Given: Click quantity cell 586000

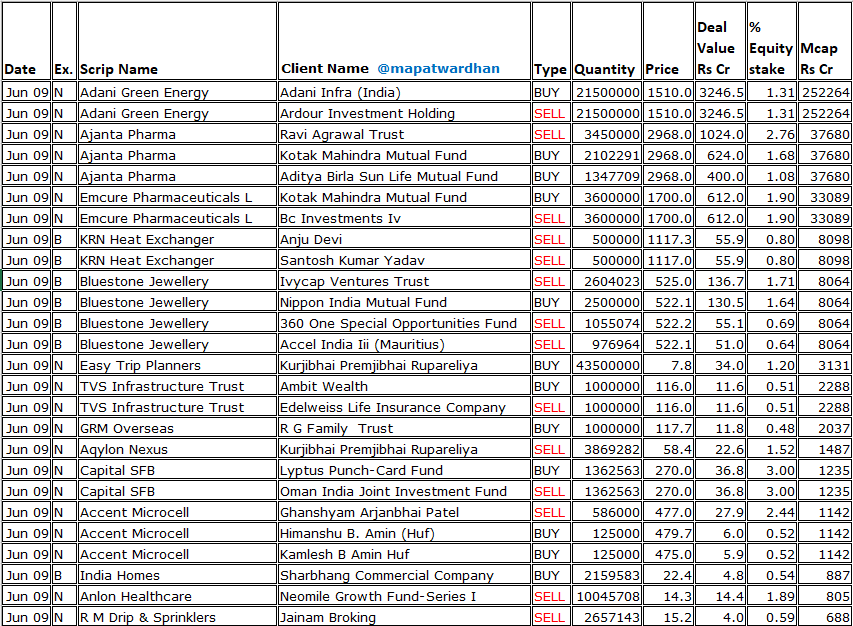Looking at the screenshot, I should point(607,512).
